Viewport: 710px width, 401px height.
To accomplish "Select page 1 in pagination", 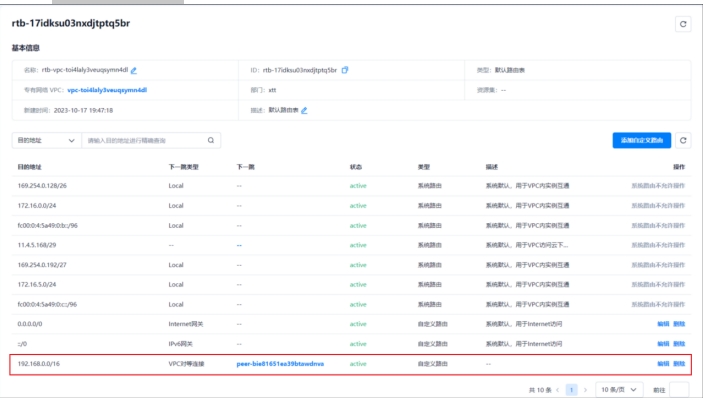I will pos(571,390).
